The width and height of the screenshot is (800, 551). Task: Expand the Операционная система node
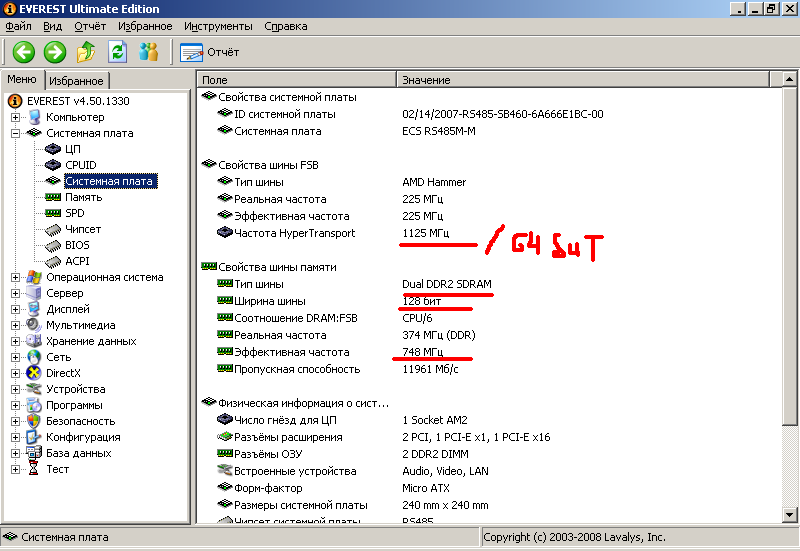click(15, 278)
